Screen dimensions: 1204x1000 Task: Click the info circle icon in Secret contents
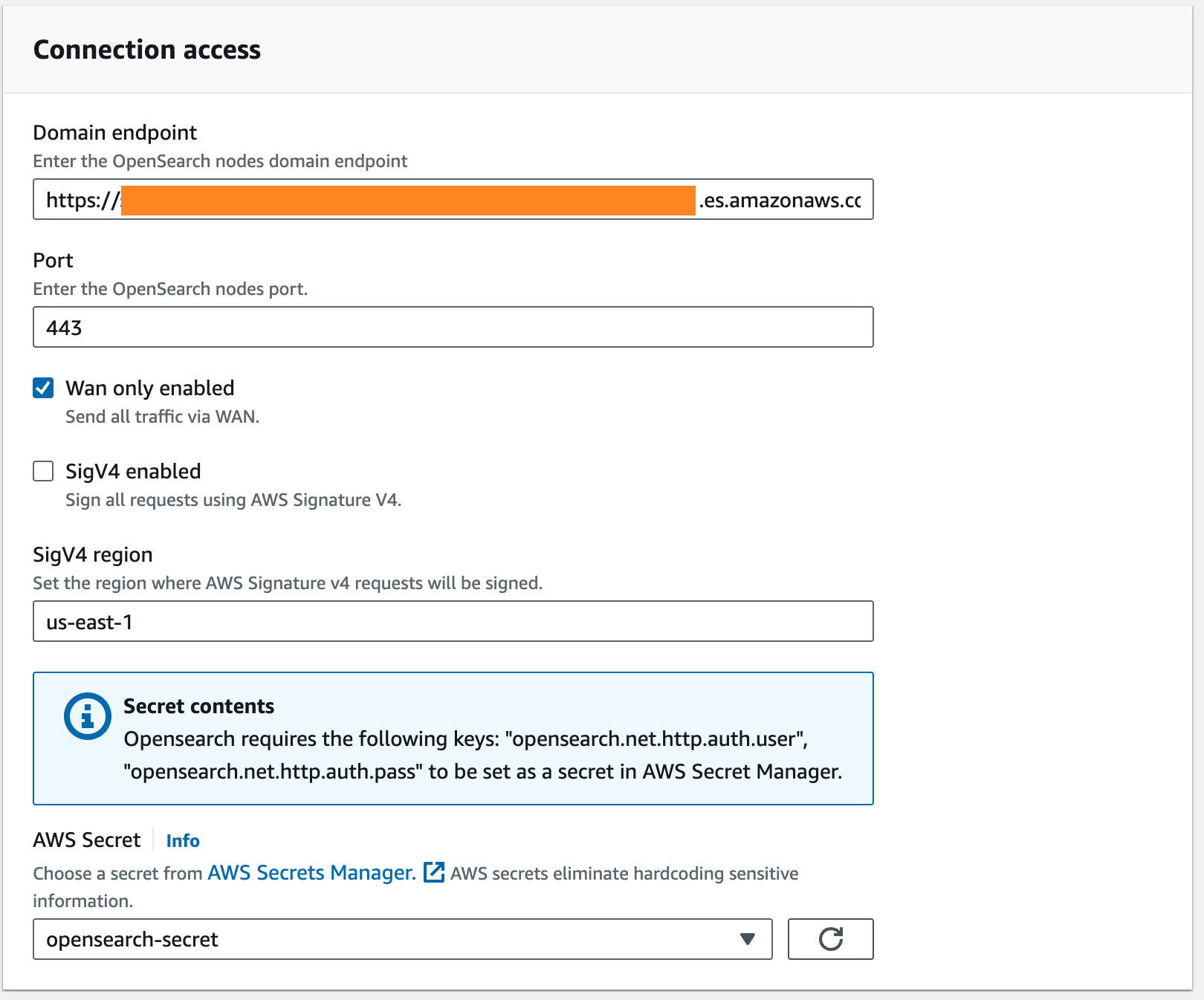point(88,716)
